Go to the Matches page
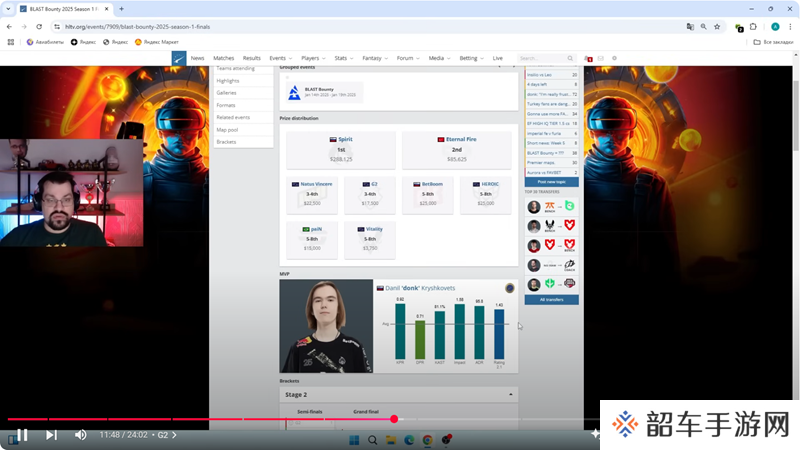 coord(223,58)
